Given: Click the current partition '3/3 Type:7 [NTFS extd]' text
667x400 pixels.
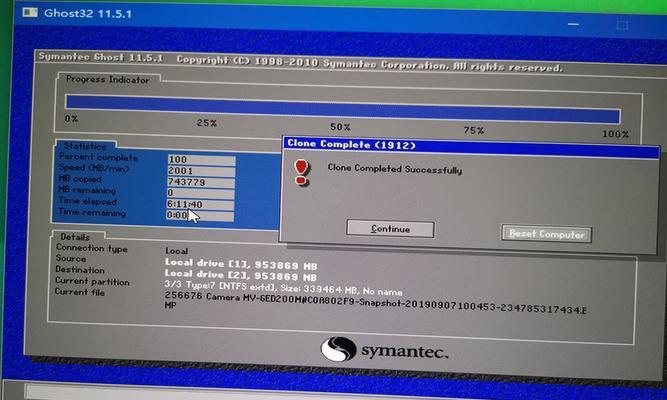Looking at the screenshot, I should (220, 286).
